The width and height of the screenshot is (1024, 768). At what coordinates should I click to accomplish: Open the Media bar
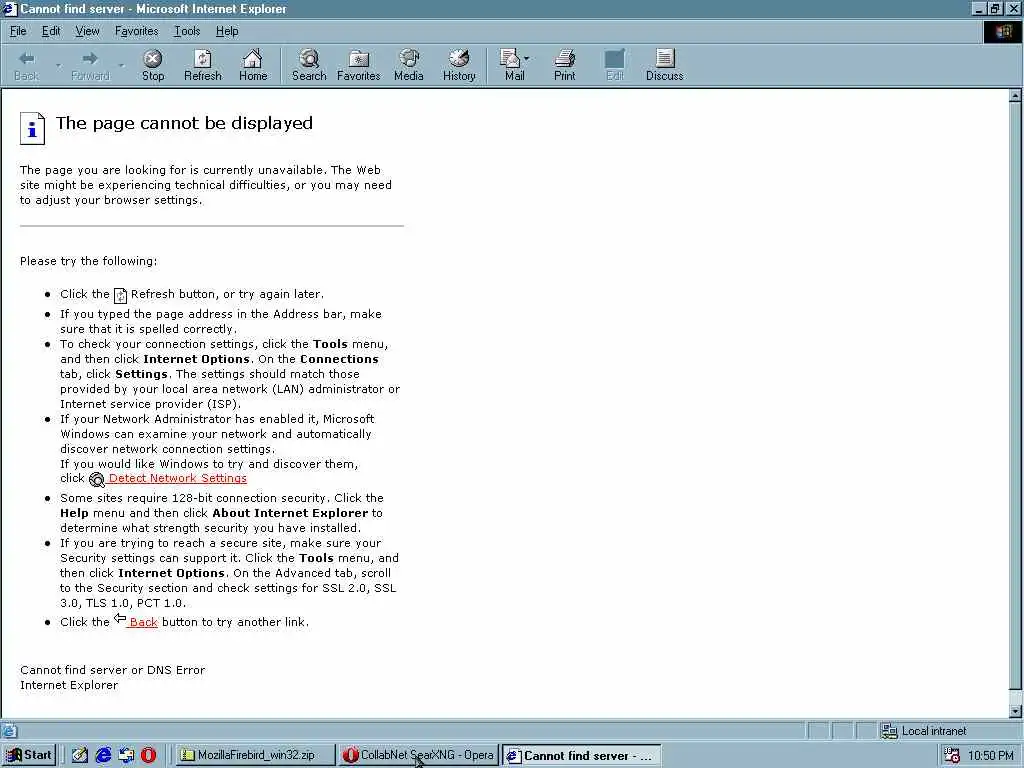[x=409, y=65]
